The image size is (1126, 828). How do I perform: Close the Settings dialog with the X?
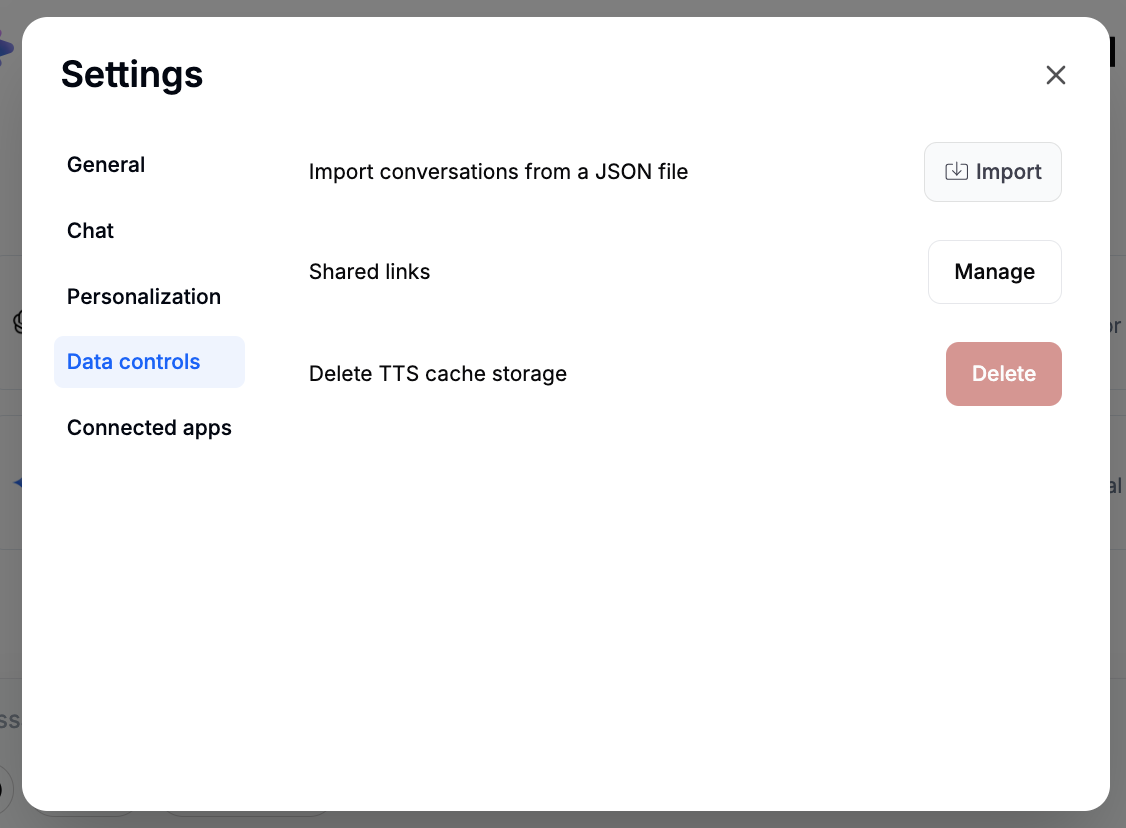click(x=1055, y=75)
